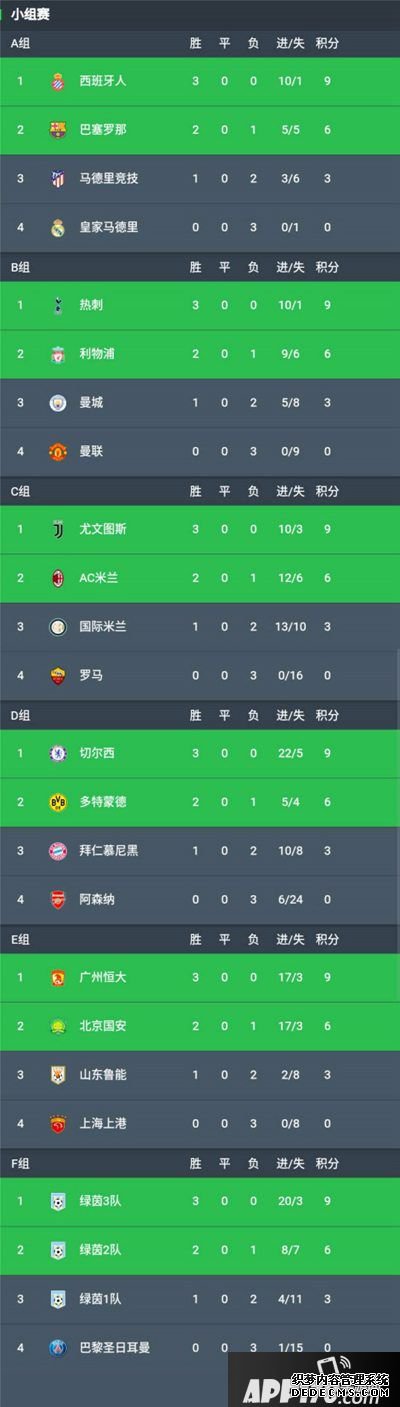
Task: Open the 小组赛 tab header
Action: pyautogui.click(x=32, y=14)
